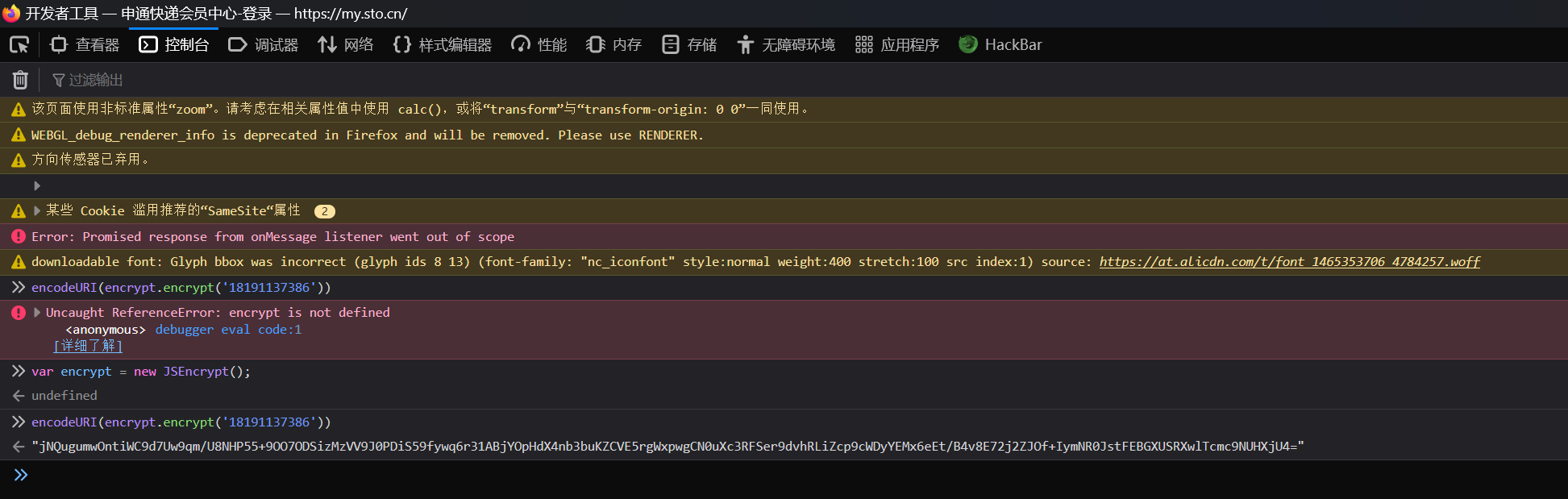This screenshot has height=499, width=1568.
Task: Activate the element picker tool
Action: pyautogui.click(x=19, y=45)
